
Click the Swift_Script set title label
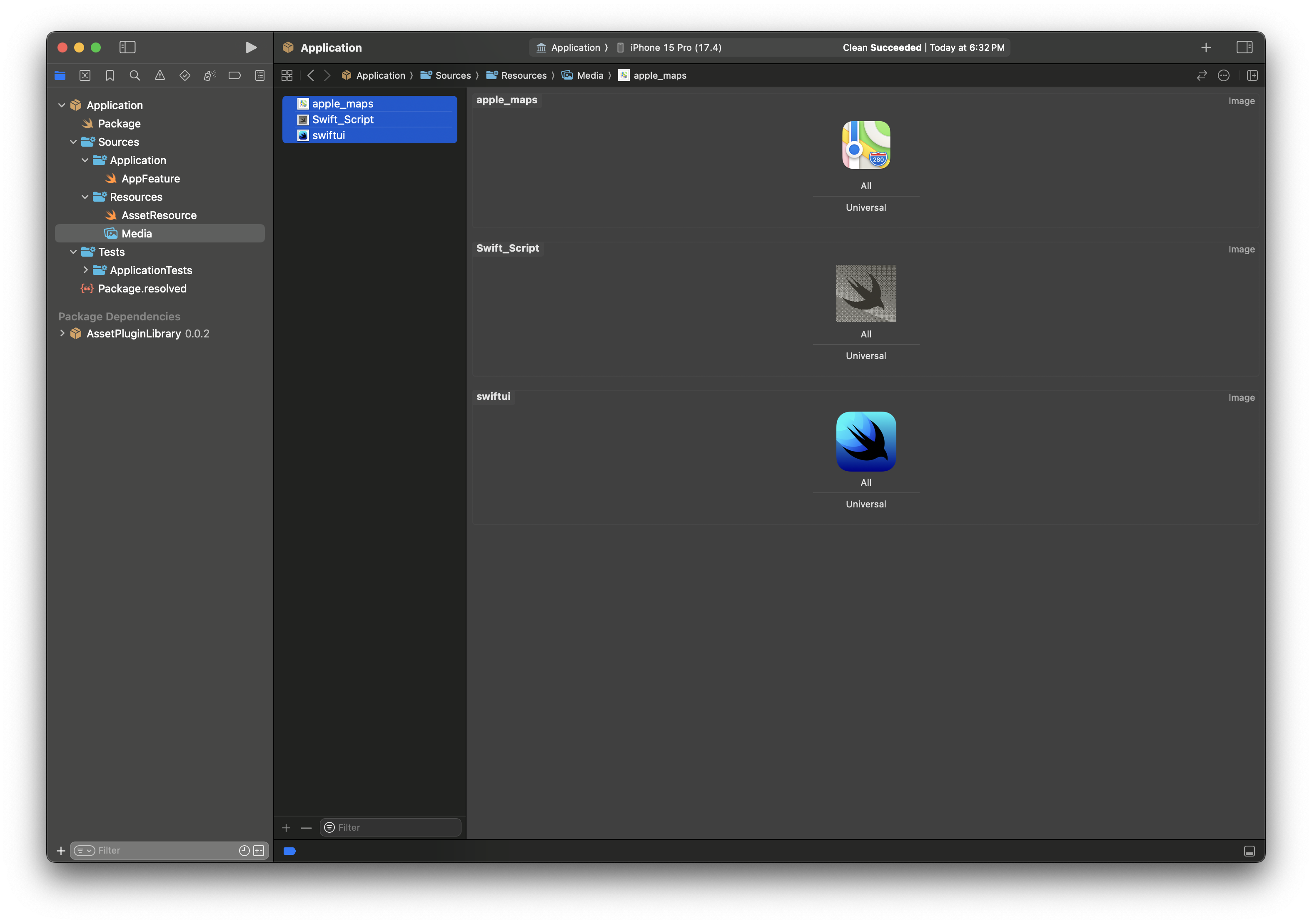tap(507, 248)
